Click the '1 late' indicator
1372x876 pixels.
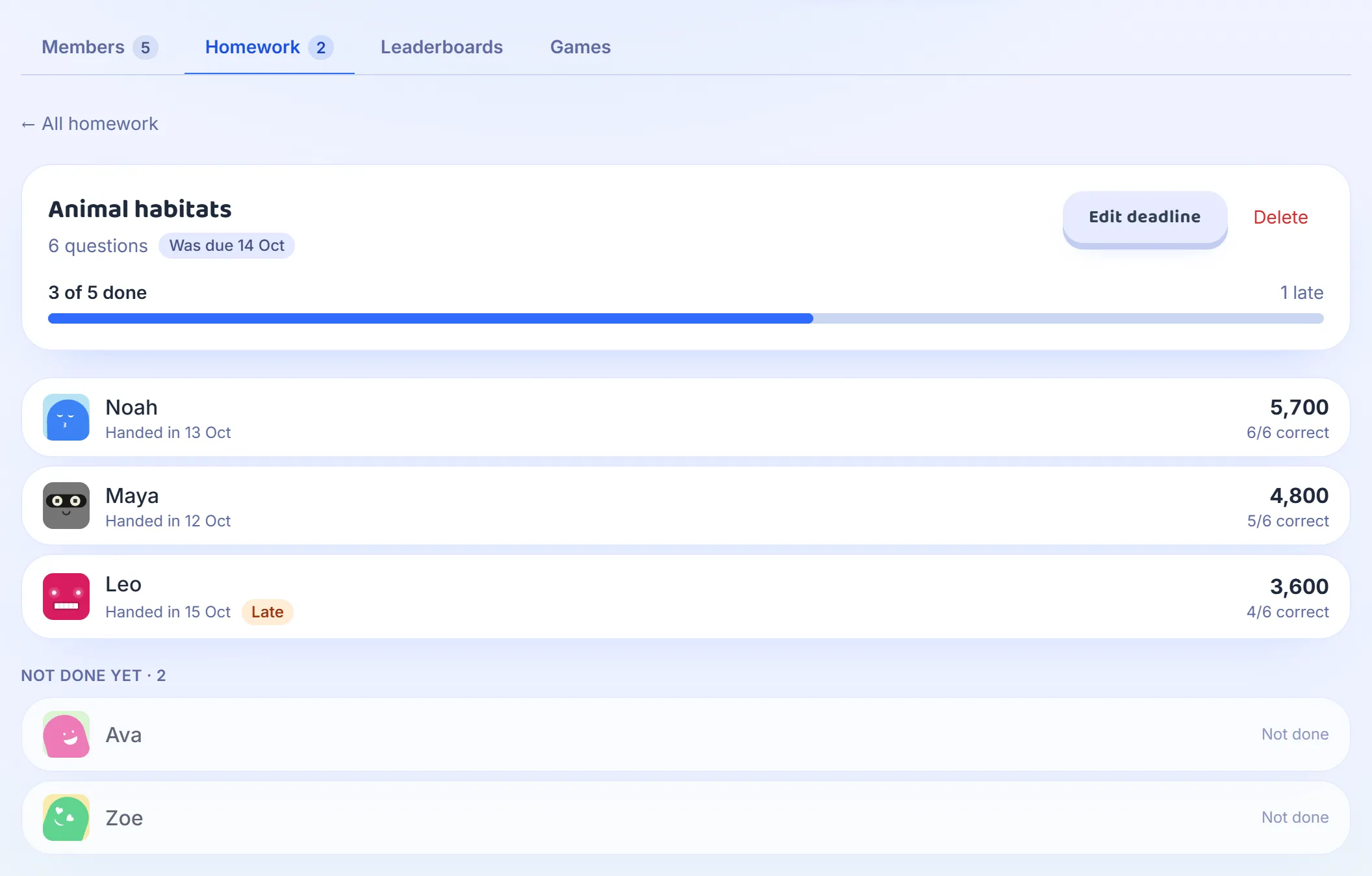pos(1302,292)
